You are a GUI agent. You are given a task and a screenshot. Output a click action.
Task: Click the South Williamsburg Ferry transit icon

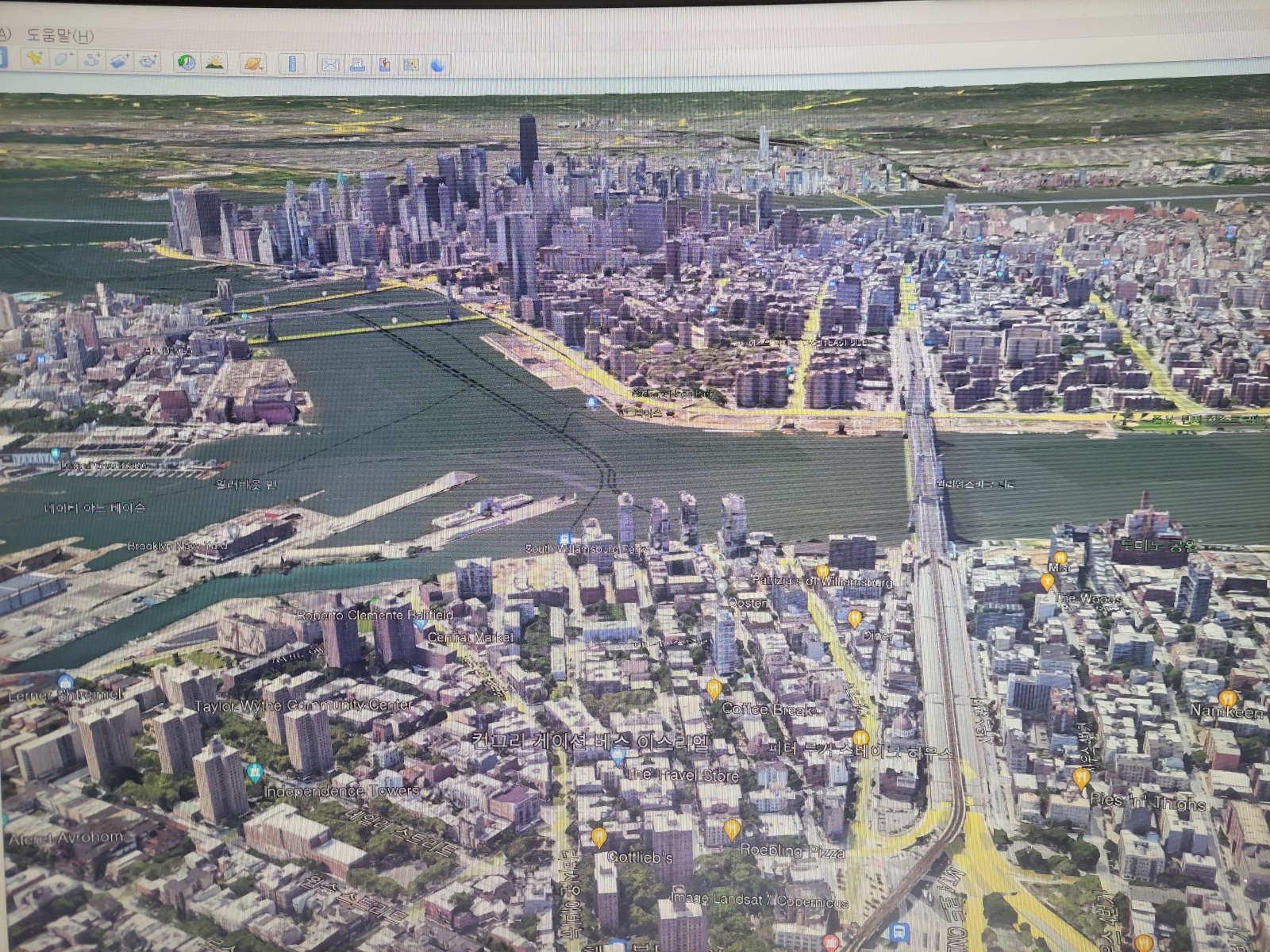tap(564, 539)
